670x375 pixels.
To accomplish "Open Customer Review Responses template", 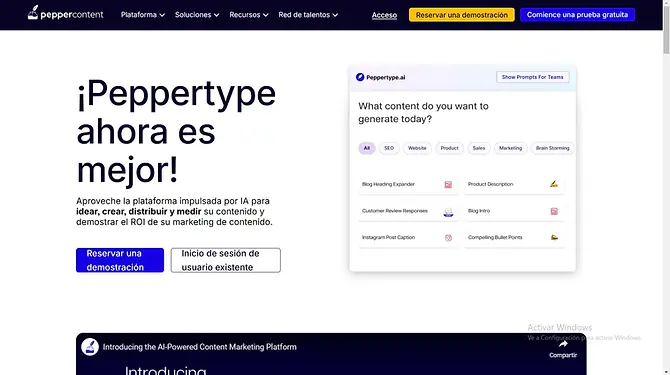I will pyautogui.click(x=408, y=211).
